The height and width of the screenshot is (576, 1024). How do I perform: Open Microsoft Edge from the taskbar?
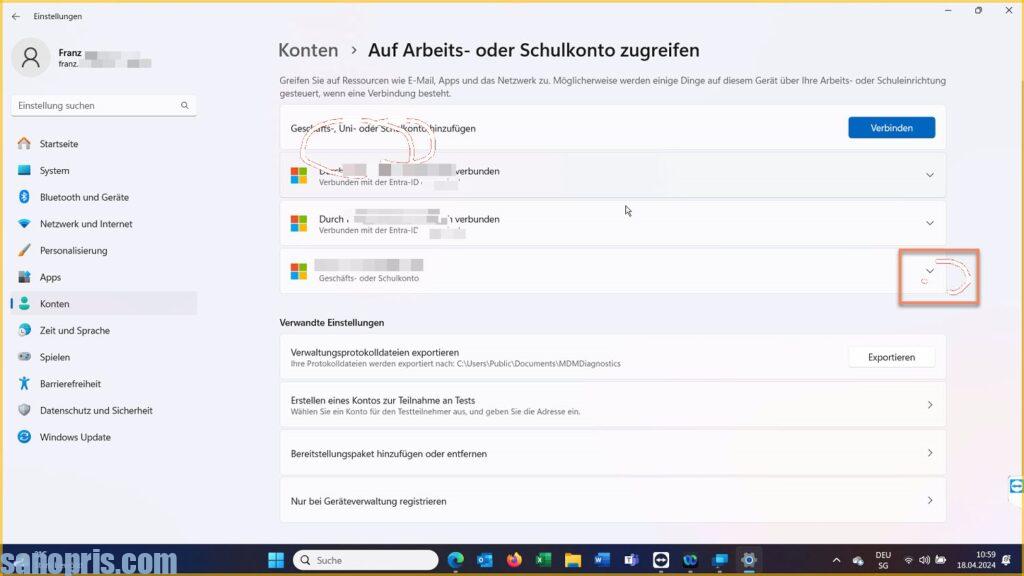[x=456, y=560]
